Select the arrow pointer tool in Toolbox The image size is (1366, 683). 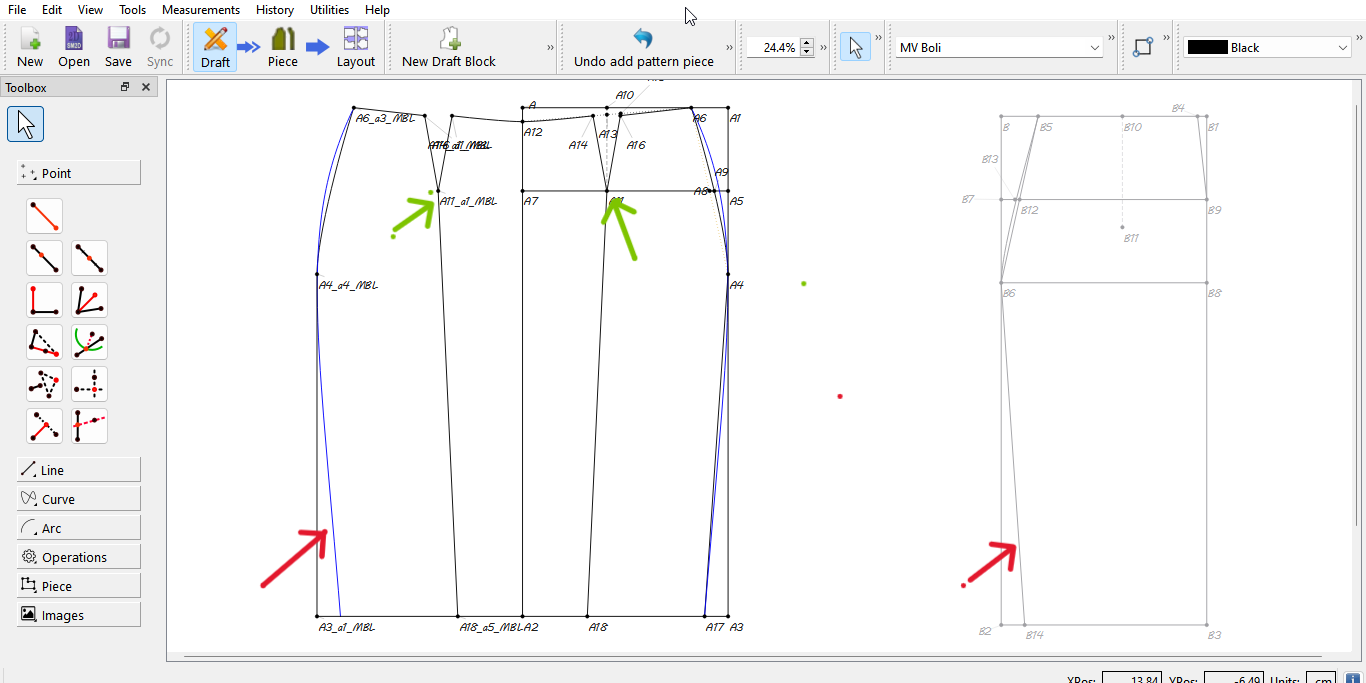26,125
